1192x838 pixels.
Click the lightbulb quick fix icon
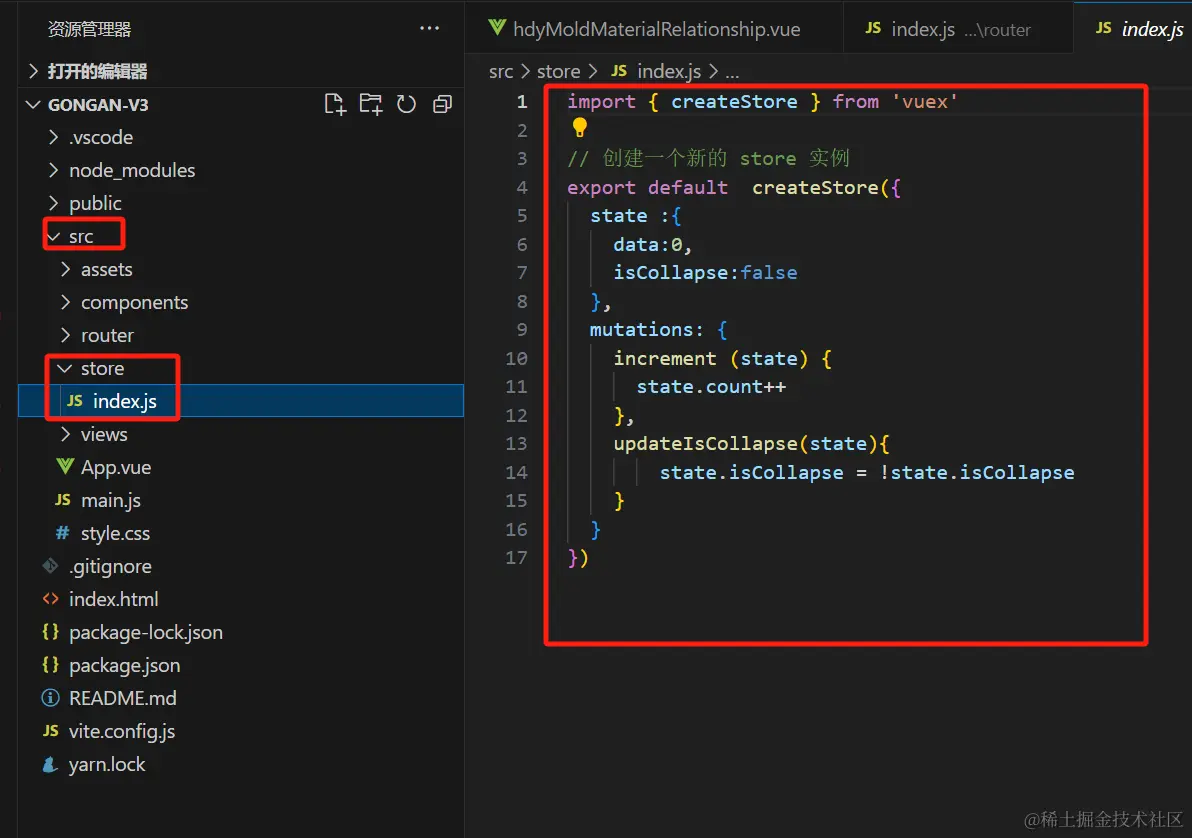pyautogui.click(x=580, y=128)
